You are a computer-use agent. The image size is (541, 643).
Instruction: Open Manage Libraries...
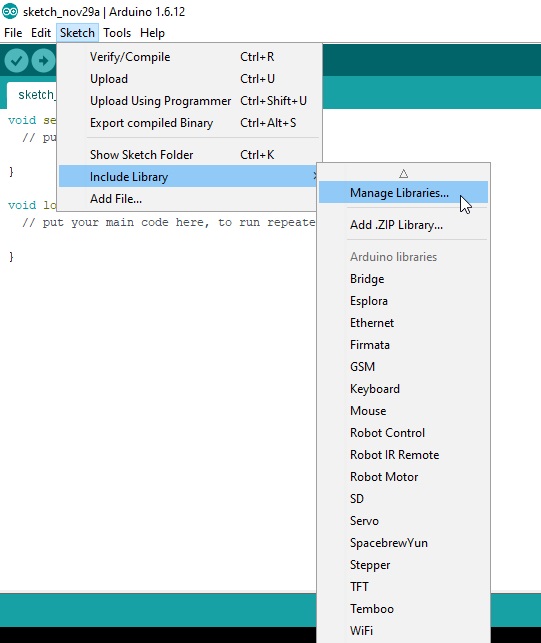click(x=404, y=192)
